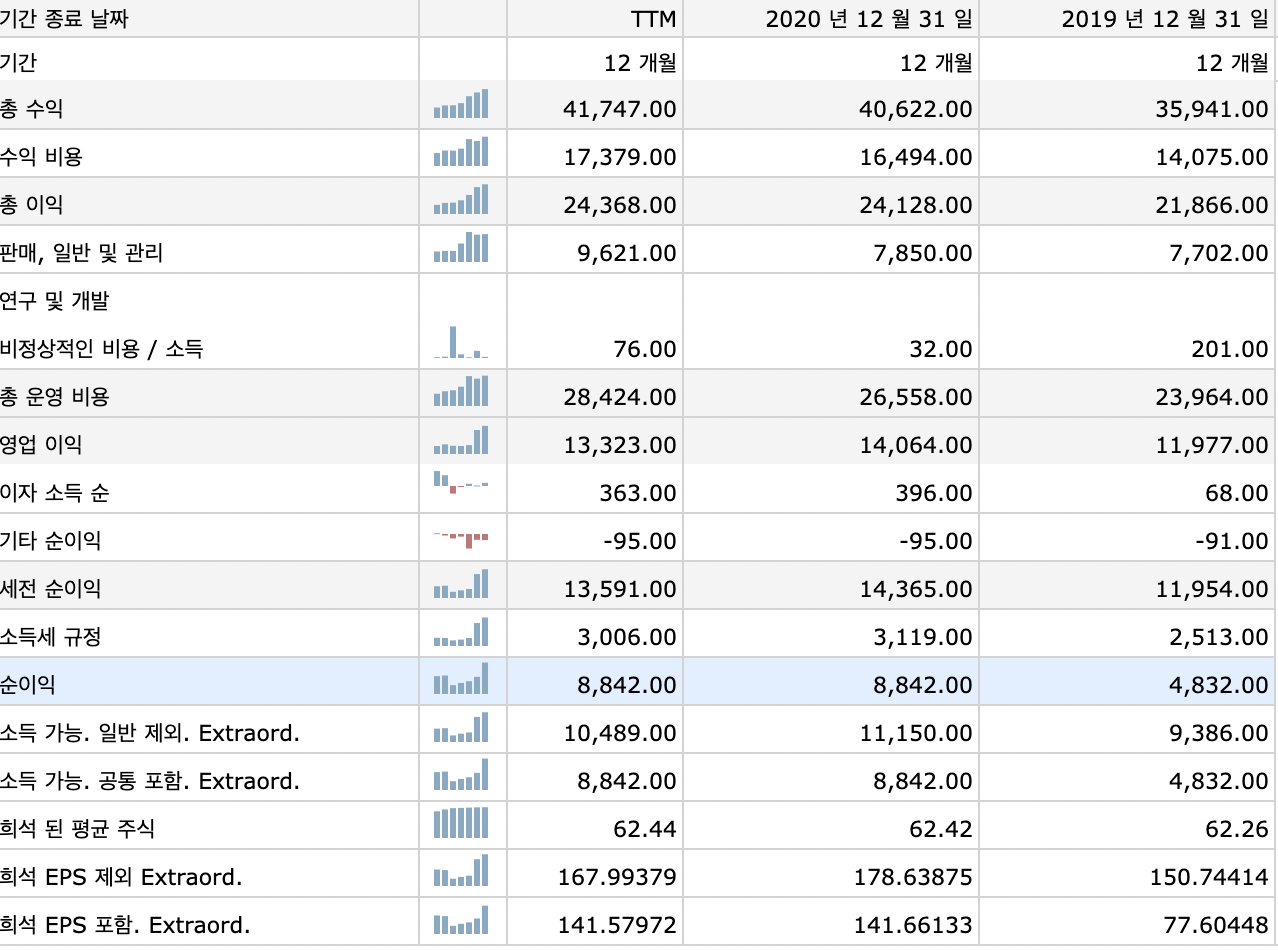Click TTM SG&A value 9,621.00
1278x950 pixels.
pyautogui.click(x=627, y=253)
